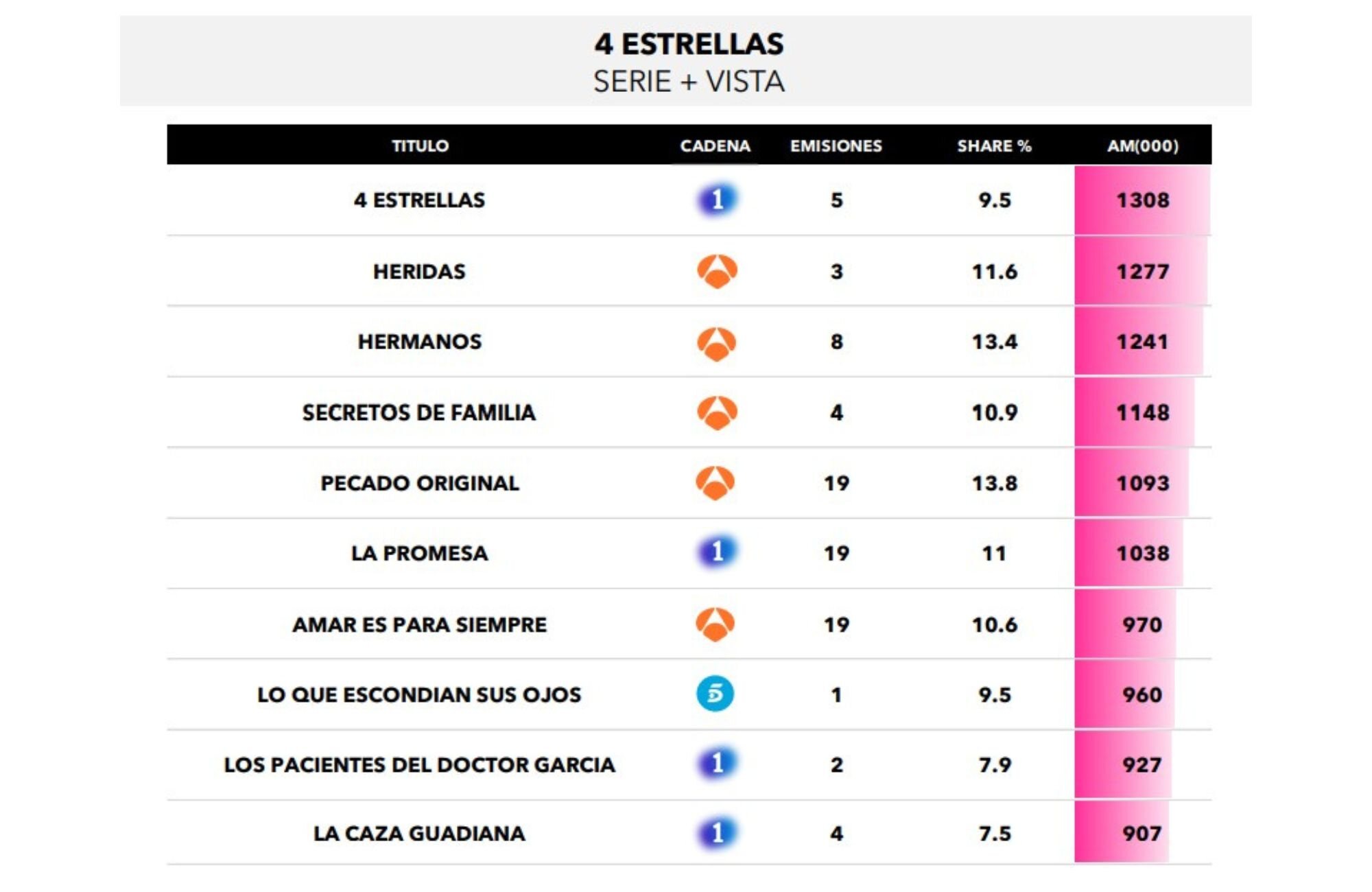Click Antena 3 logo beside Heridas
Image resolution: width=1372 pixels, height=892 pixels.
point(717,272)
